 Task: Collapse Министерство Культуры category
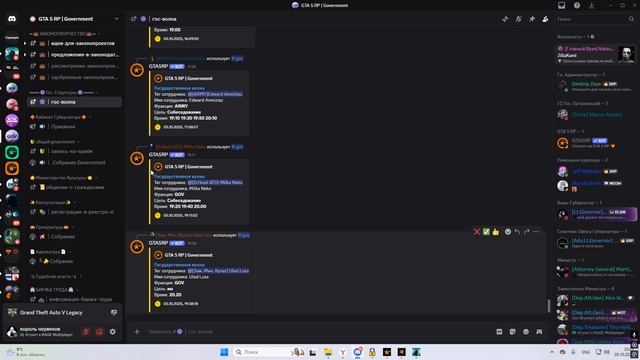tap(63, 178)
